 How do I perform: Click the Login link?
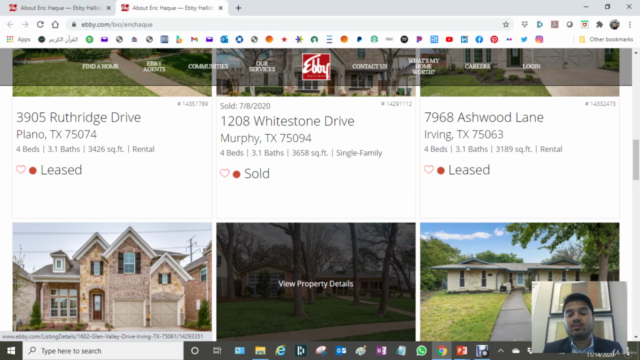click(x=531, y=66)
